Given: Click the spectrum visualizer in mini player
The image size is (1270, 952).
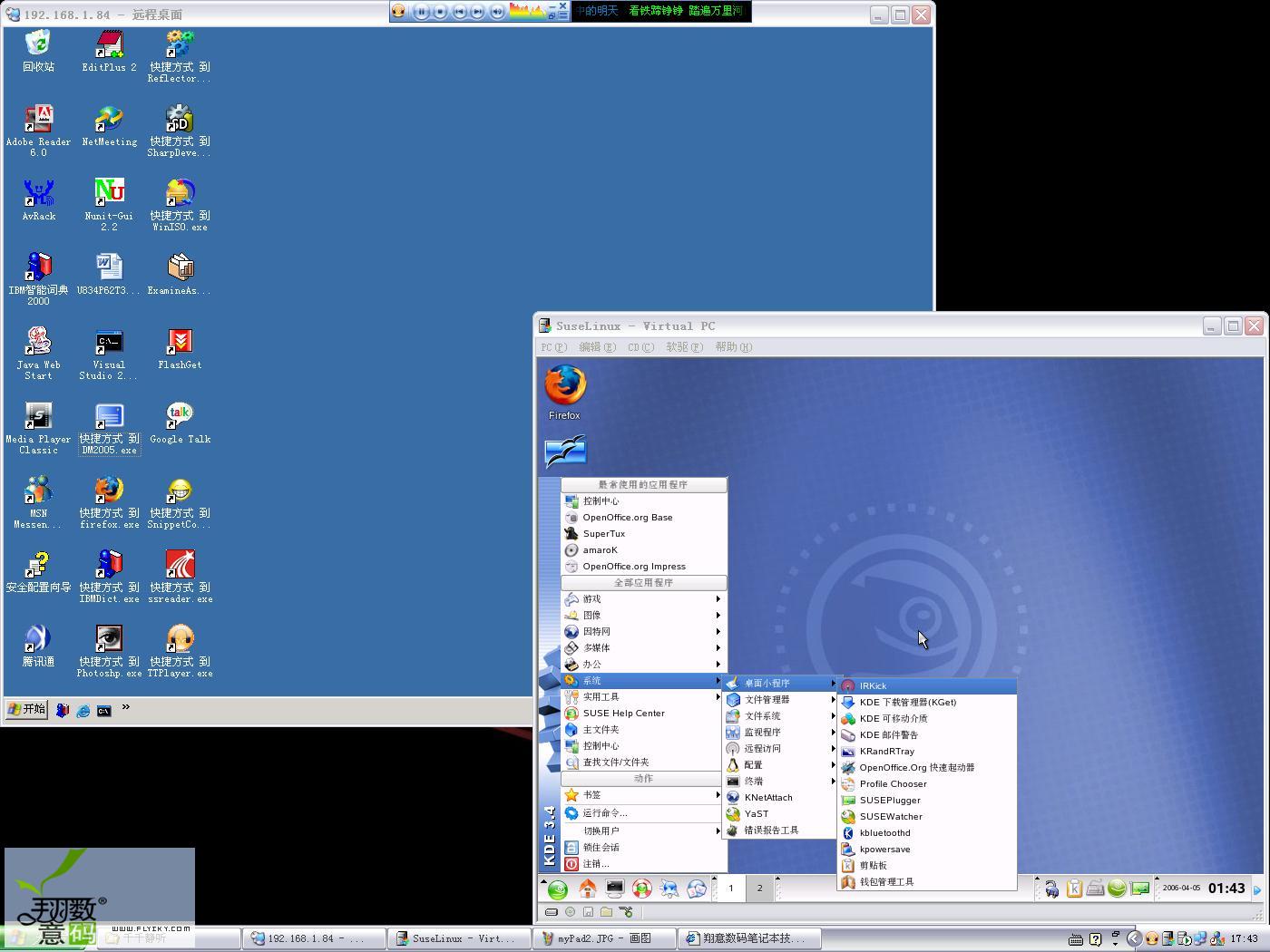Looking at the screenshot, I should coord(527,12).
